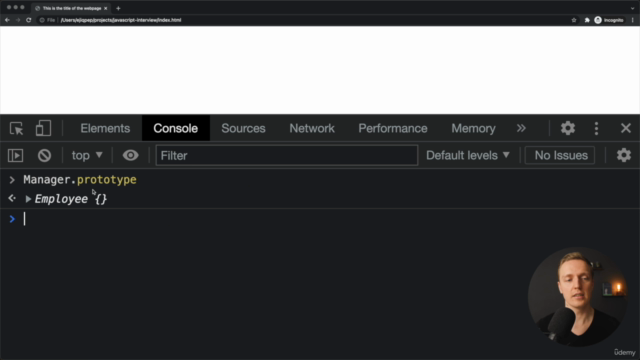
Task: Expand the Employee {} object
Action: 28,199
